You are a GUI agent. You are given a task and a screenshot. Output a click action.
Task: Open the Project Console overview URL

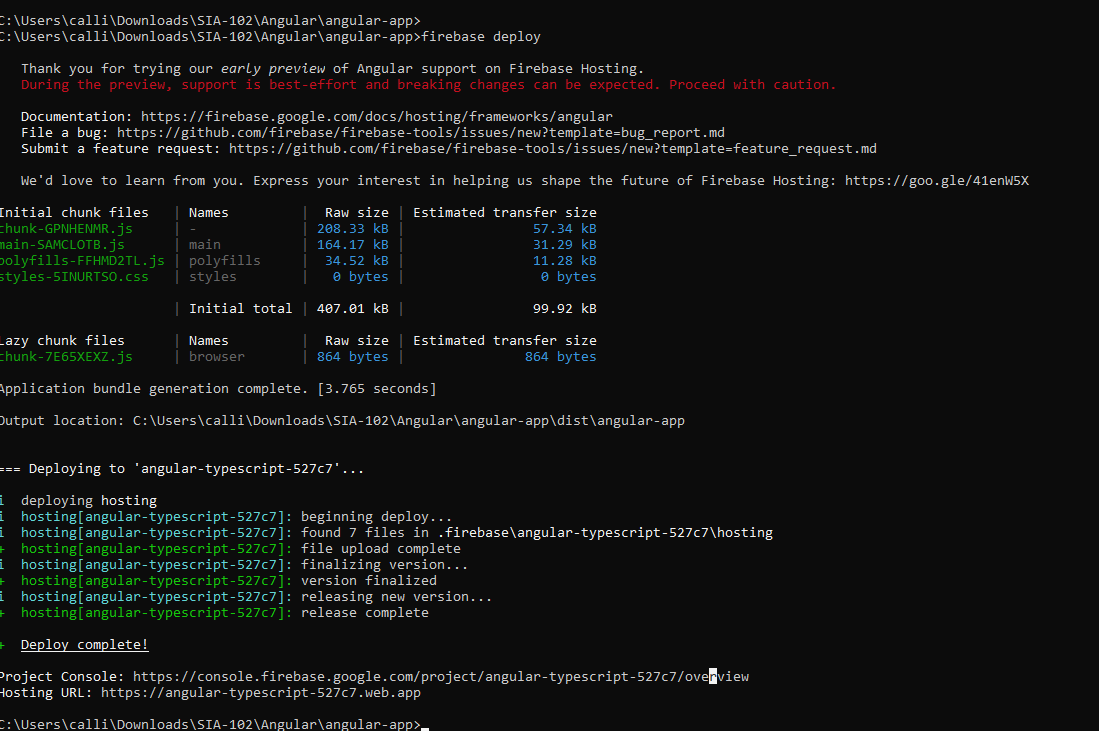pos(441,676)
